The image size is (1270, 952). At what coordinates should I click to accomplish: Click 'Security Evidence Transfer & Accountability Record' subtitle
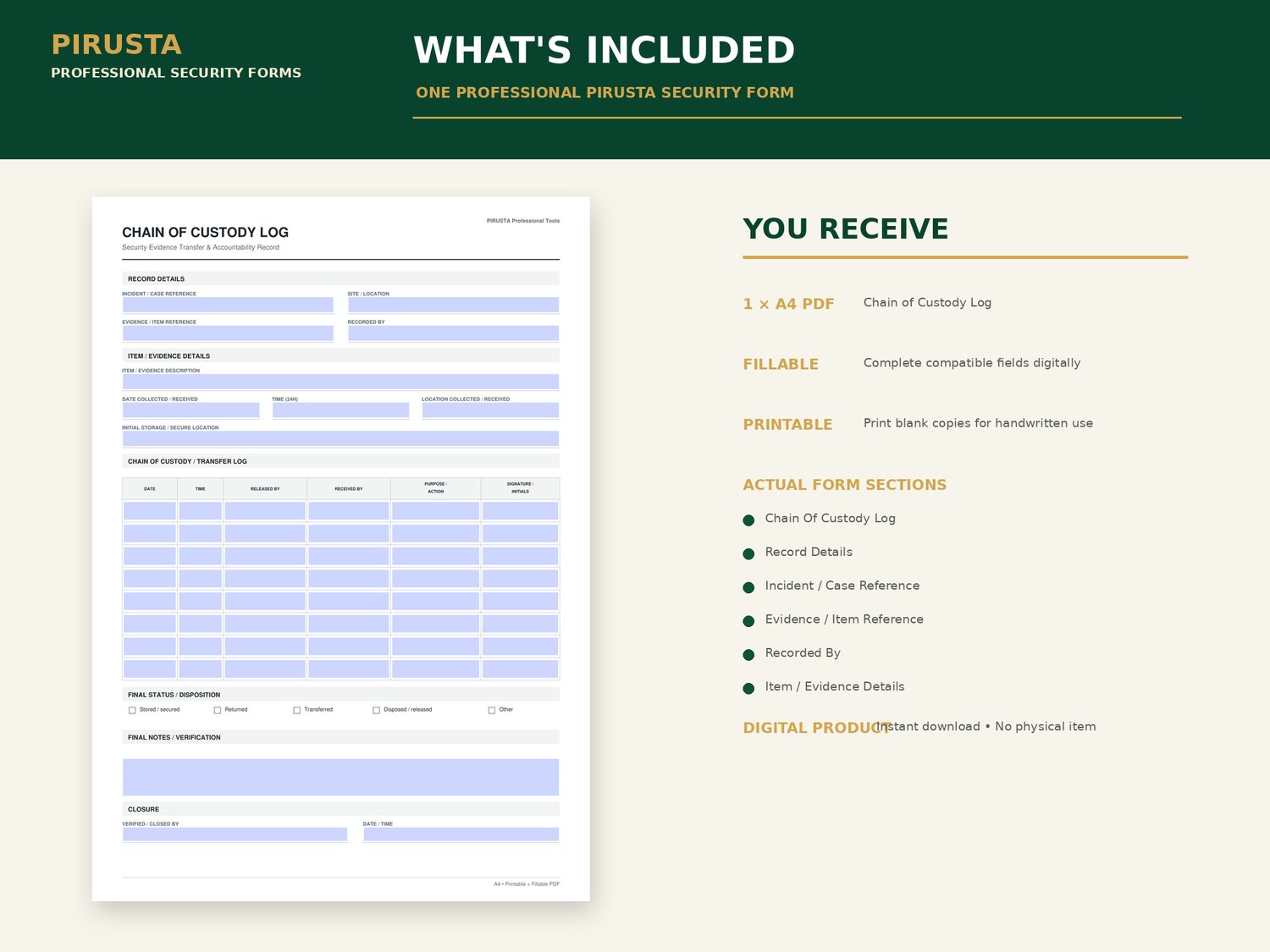tap(201, 248)
